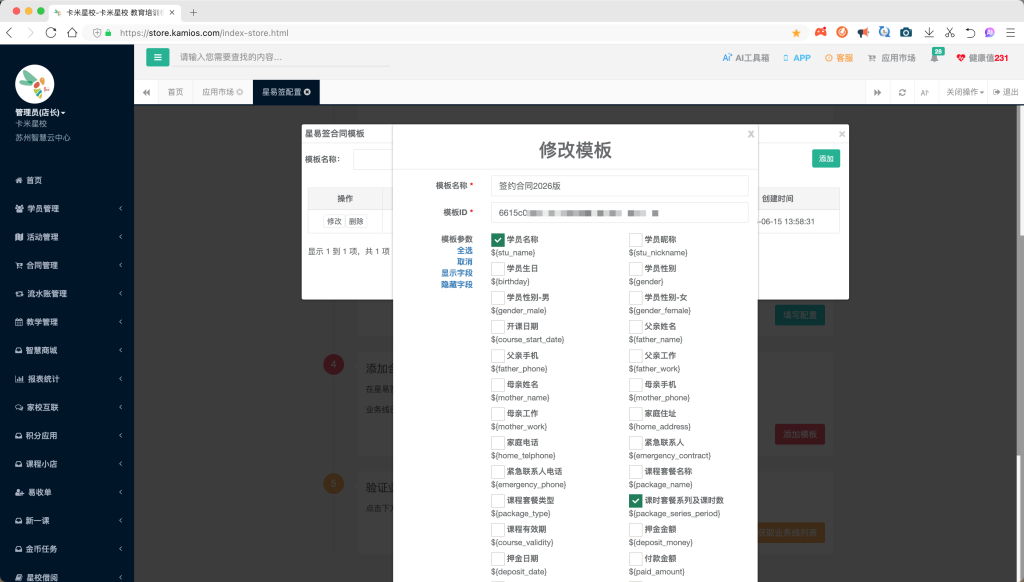Screen dimensions: 1024x582
Task: Close the 星易签配置 tab via its x icon
Action: [308, 92]
